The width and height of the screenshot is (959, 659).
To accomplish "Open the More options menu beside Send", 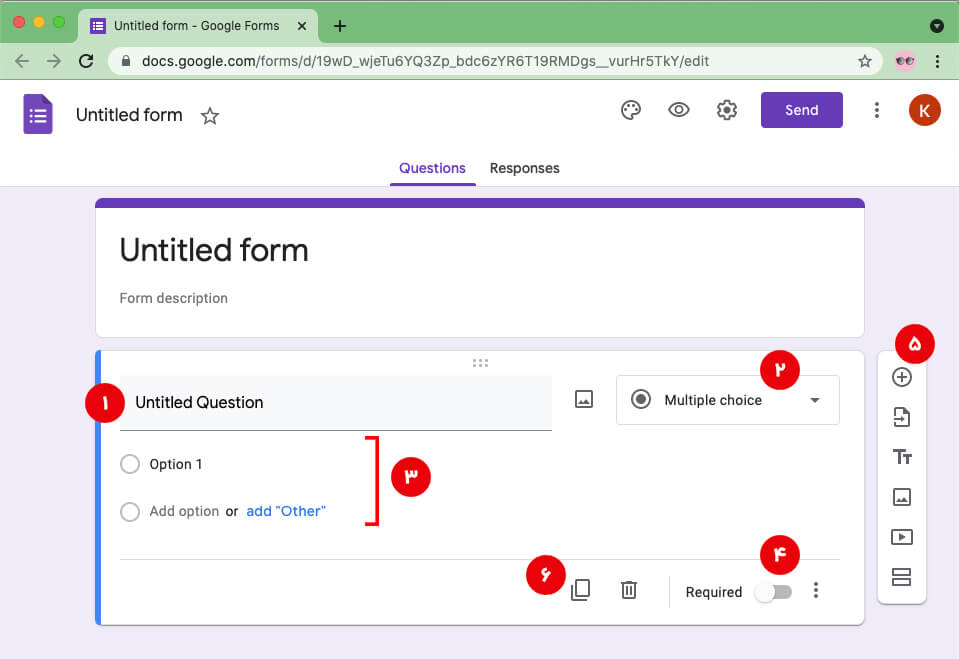I will point(876,110).
